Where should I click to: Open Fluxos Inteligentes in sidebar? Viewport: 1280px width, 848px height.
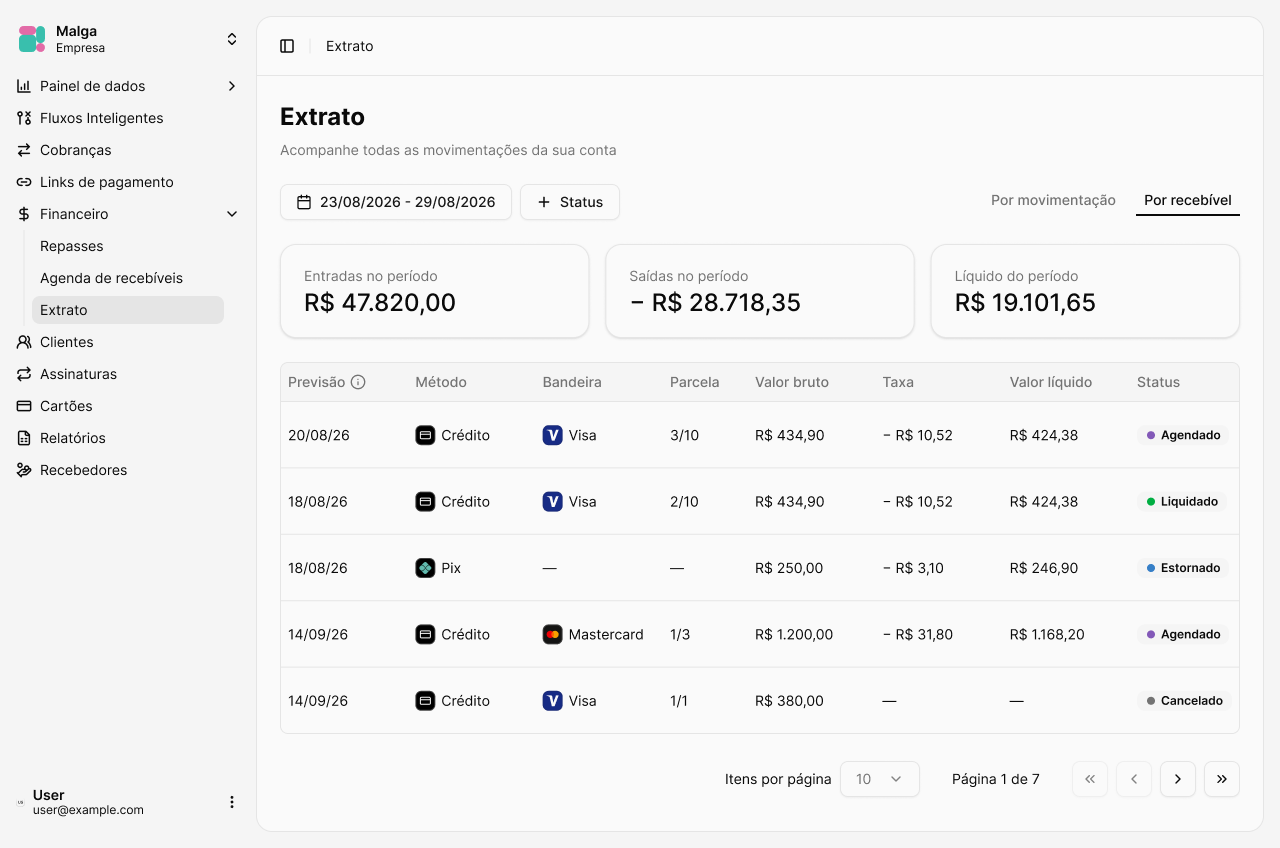pyautogui.click(x=128, y=118)
